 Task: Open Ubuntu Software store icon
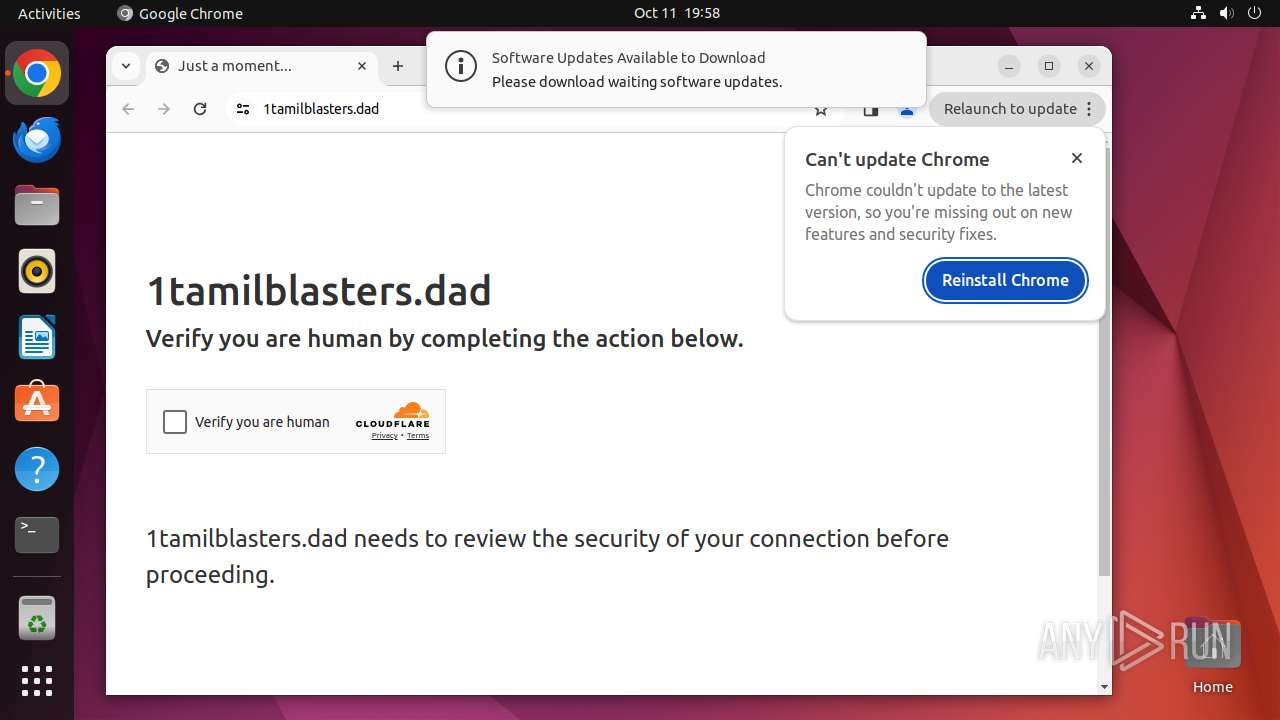[x=37, y=403]
